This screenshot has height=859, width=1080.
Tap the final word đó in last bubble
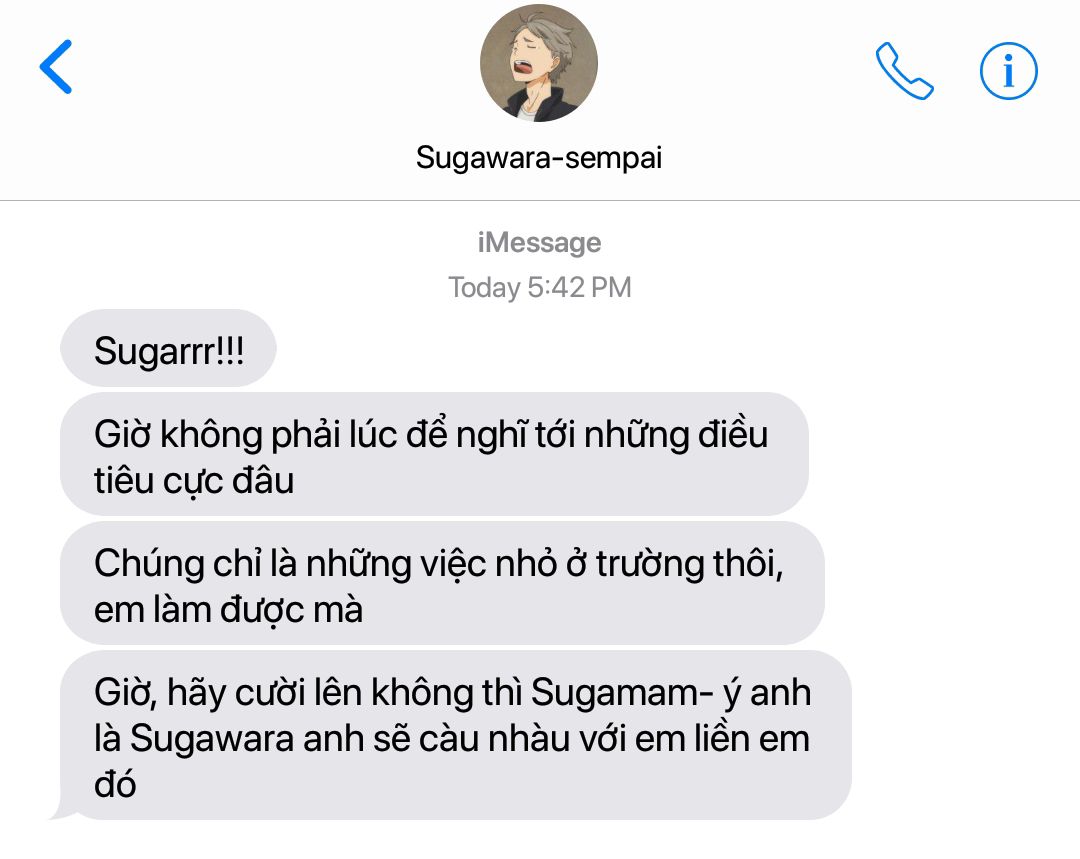[115, 784]
